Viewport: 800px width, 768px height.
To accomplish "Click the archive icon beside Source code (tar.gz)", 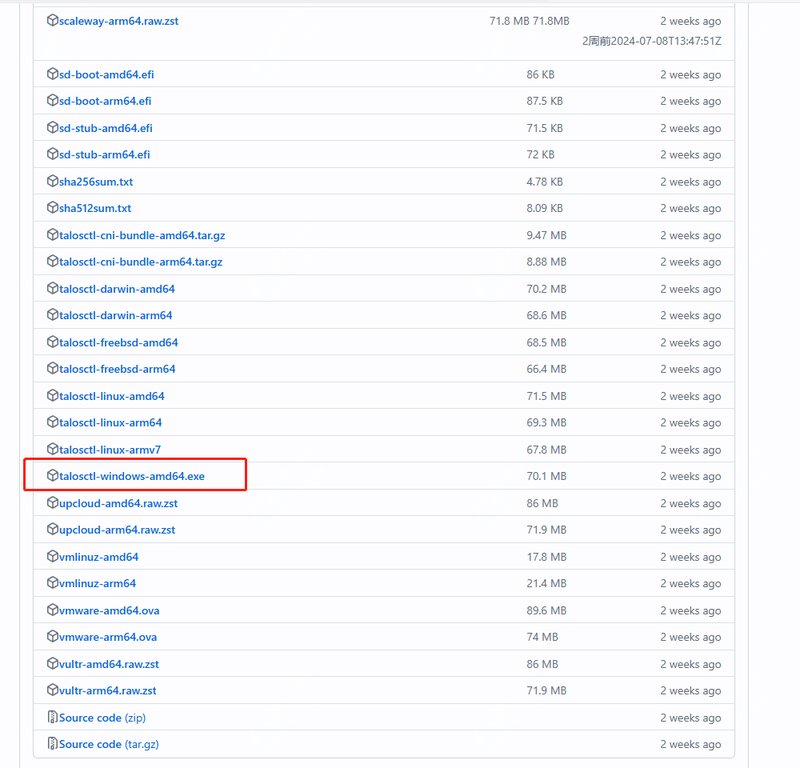I will point(53,744).
